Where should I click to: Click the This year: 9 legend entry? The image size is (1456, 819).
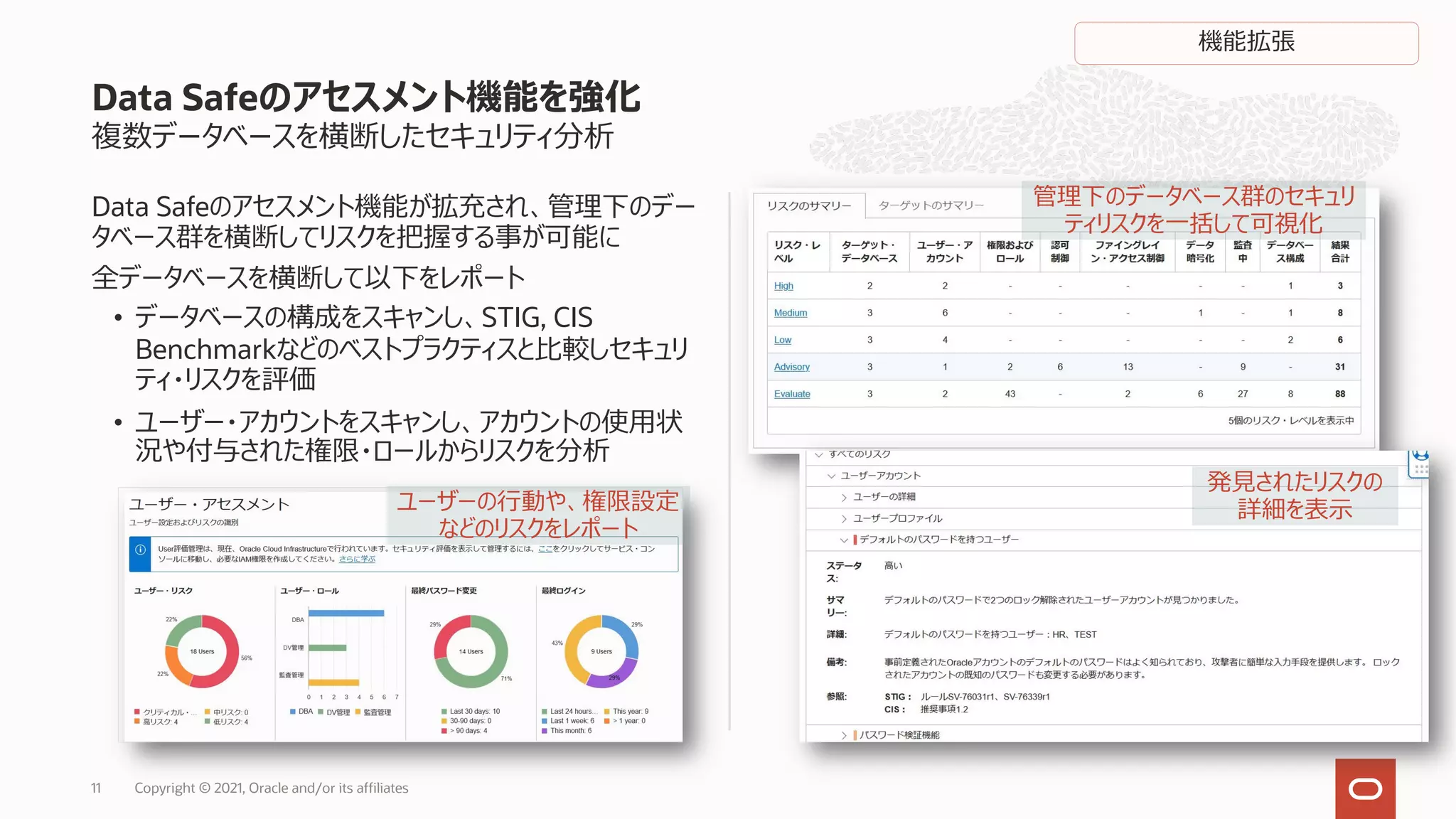(626, 712)
